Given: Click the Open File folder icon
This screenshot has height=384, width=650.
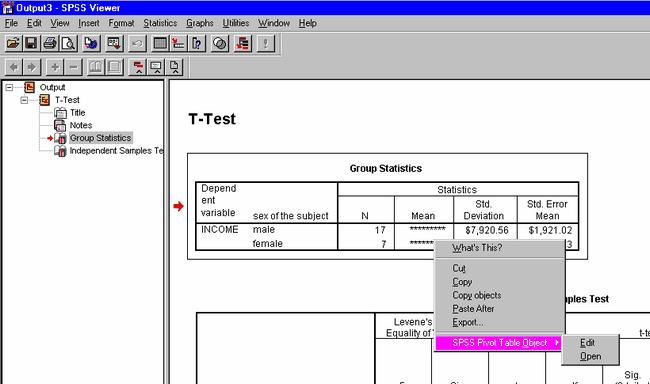Looking at the screenshot, I should point(13,43).
